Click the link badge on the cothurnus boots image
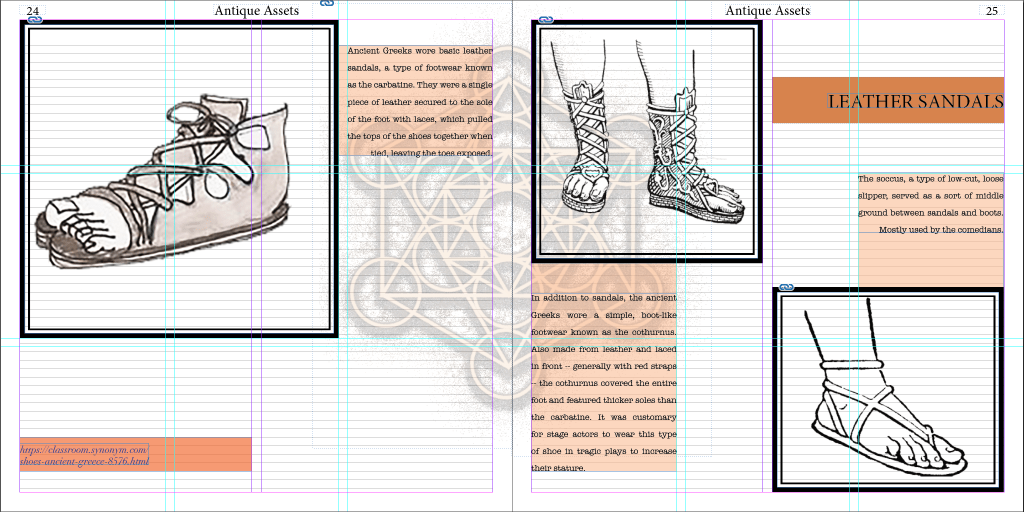This screenshot has height=512, width=1024. click(x=545, y=20)
